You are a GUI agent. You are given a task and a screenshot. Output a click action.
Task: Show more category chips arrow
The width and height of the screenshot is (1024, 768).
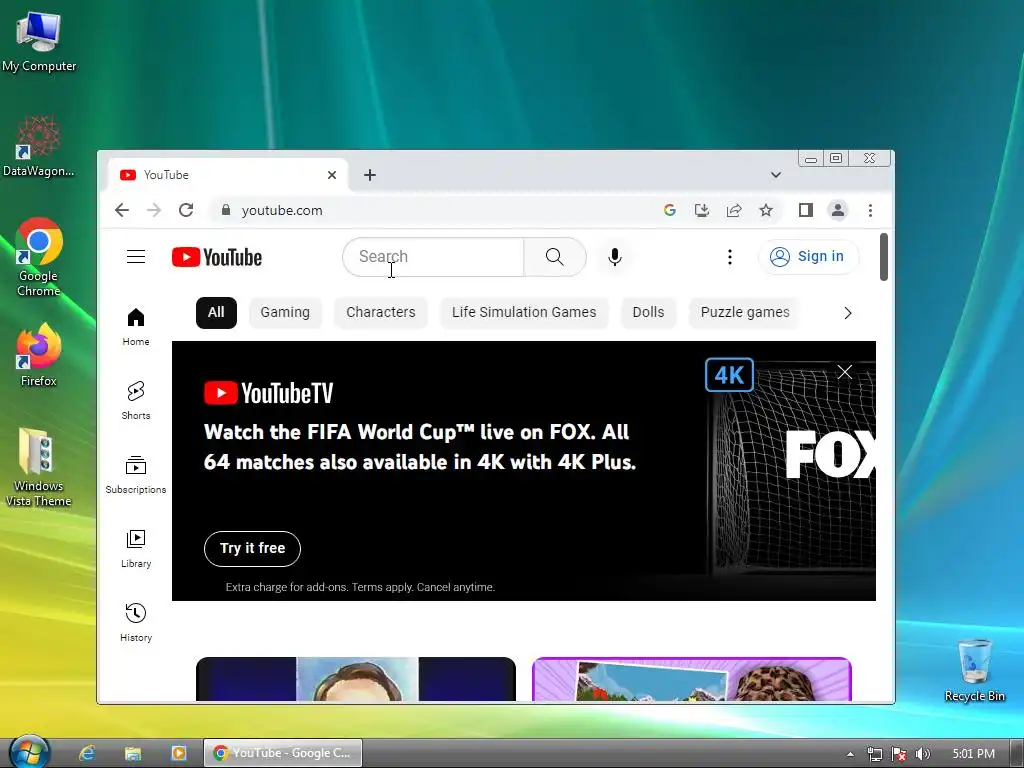[x=848, y=313]
